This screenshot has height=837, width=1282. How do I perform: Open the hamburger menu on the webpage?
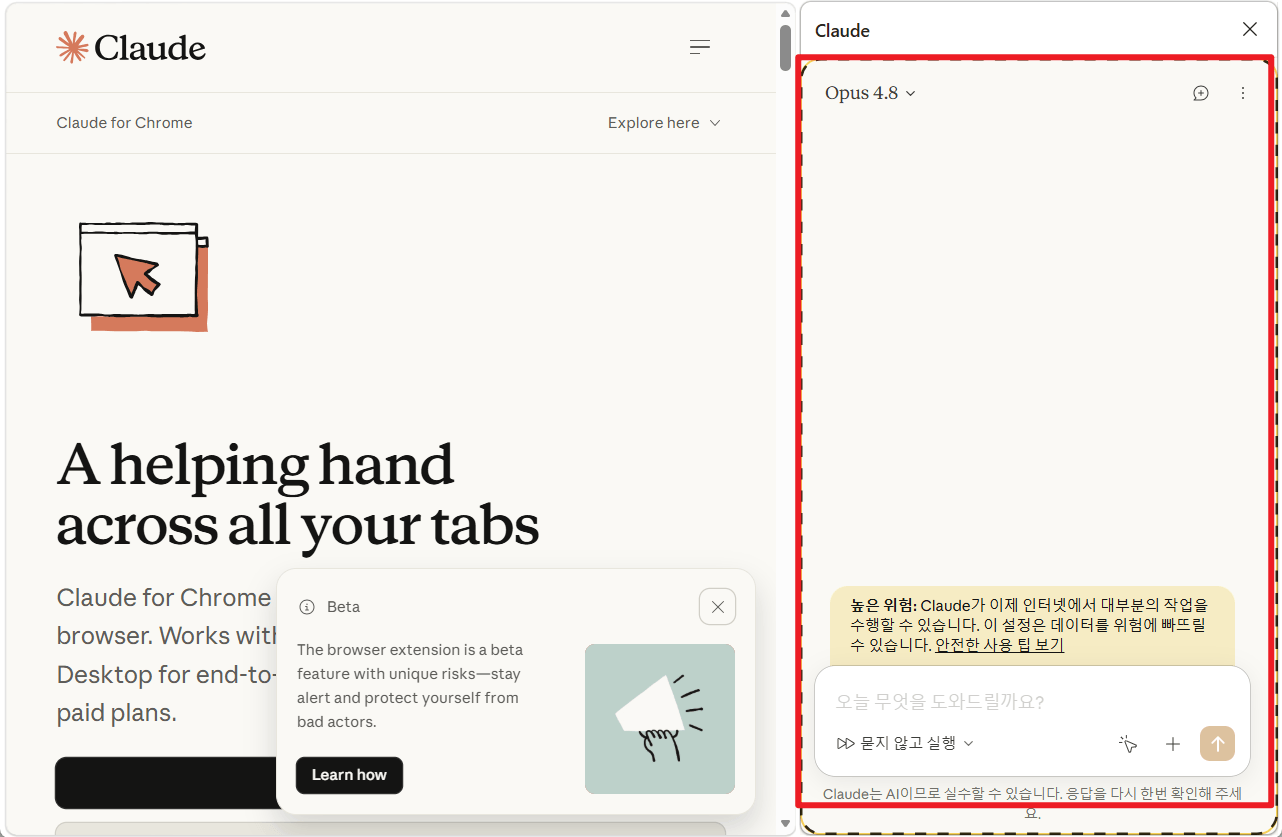700,47
